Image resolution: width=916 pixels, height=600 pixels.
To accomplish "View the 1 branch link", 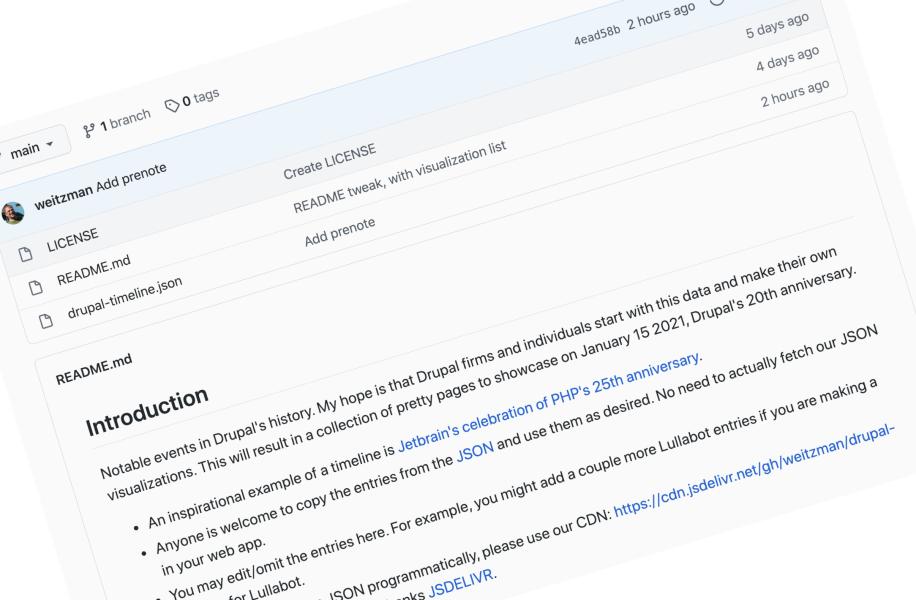I will pos(125,121).
